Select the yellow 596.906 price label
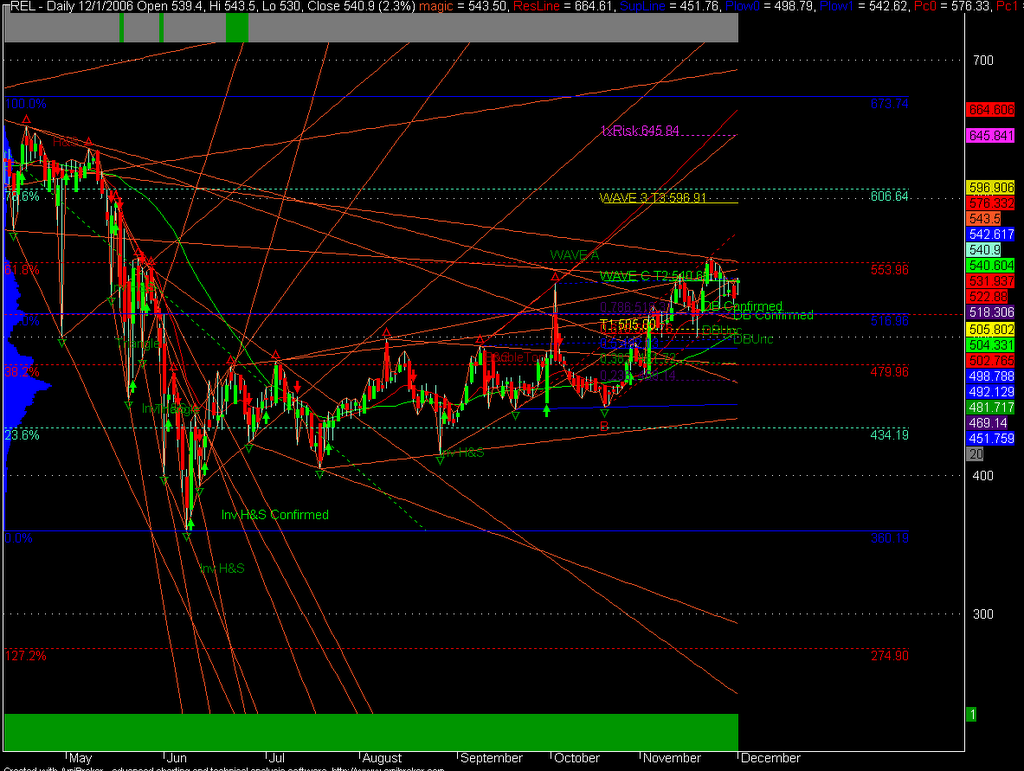 (x=991, y=187)
